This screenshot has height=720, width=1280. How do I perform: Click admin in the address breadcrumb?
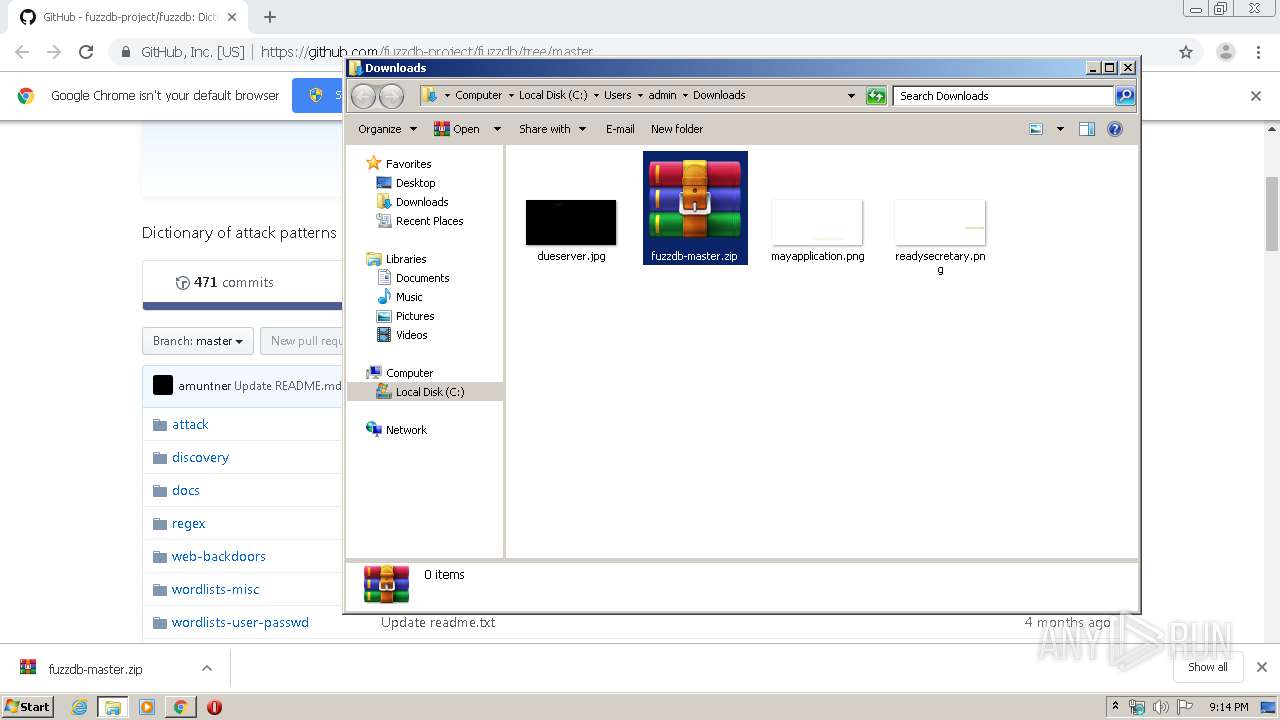(x=662, y=95)
